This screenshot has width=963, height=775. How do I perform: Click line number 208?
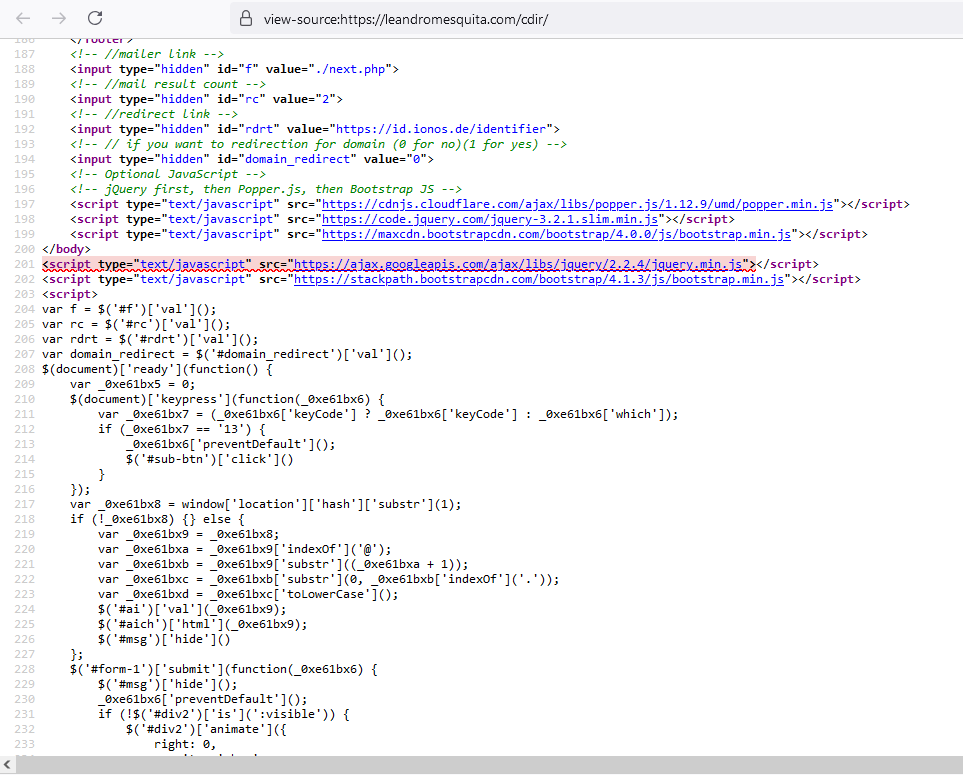(20, 369)
